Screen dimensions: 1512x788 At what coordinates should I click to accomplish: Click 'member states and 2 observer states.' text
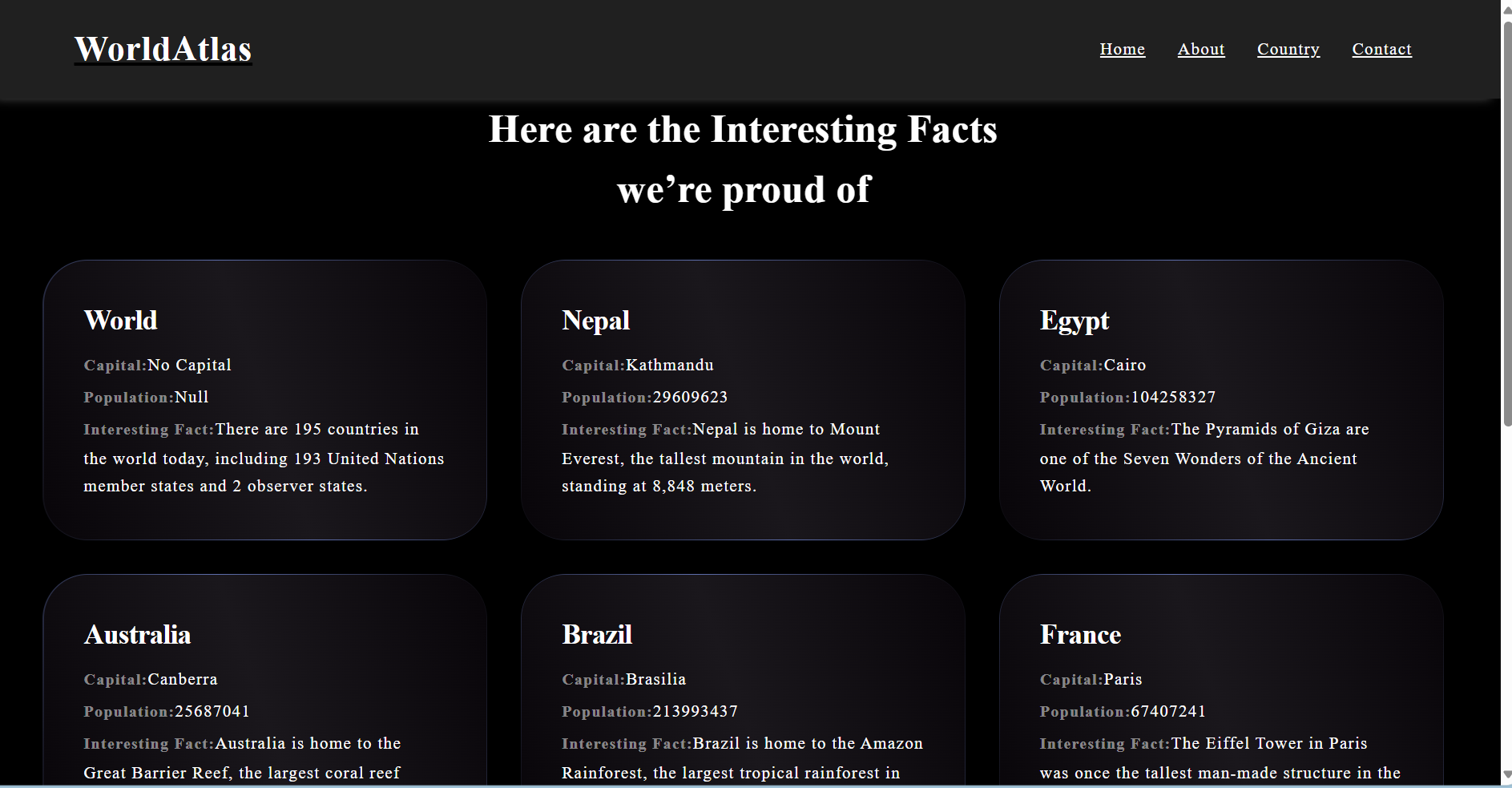(x=225, y=486)
